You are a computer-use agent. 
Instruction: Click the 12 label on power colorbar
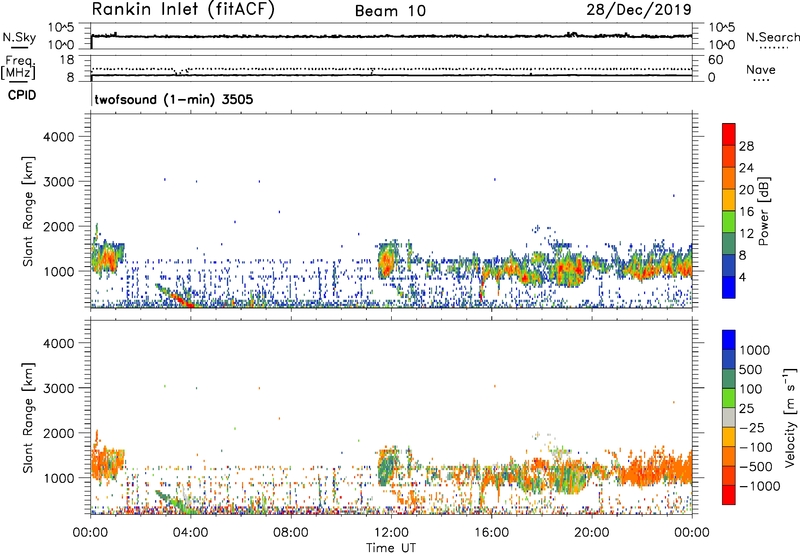pyautogui.click(x=746, y=234)
